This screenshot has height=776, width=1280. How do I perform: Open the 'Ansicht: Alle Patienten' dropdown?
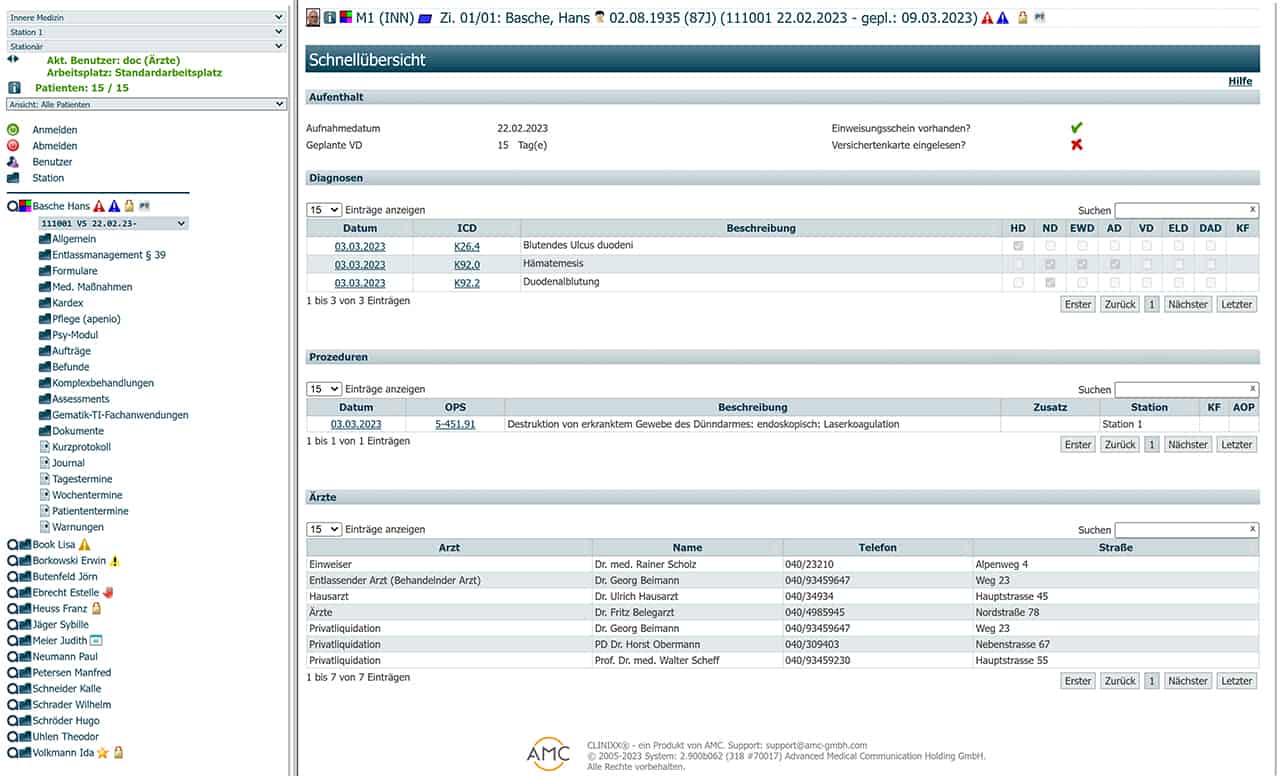click(146, 104)
